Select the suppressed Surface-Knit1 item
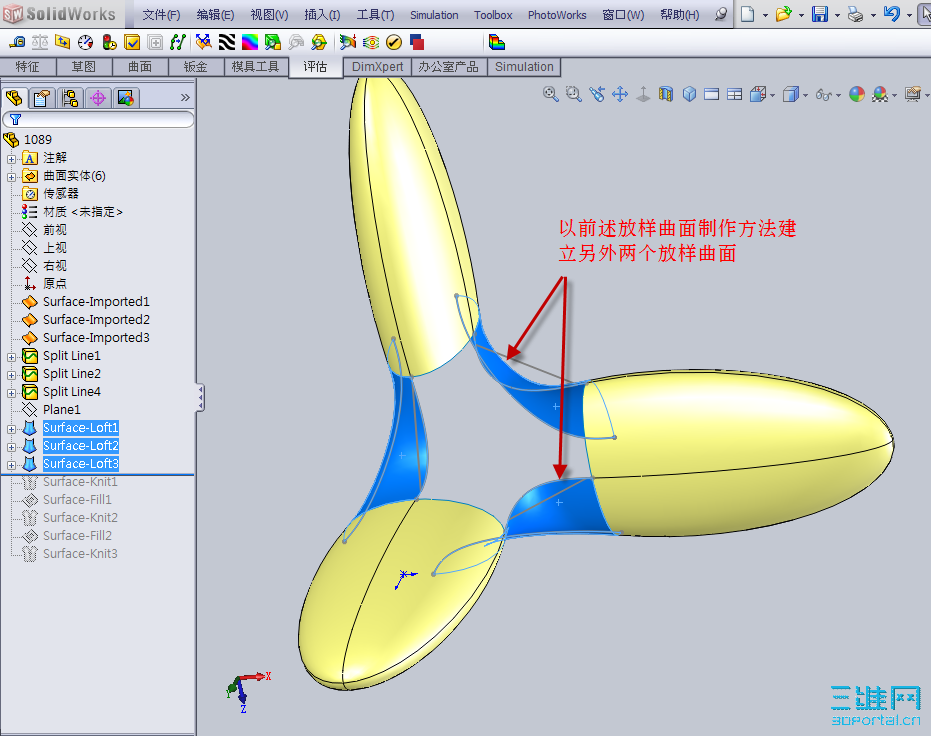 [x=80, y=481]
